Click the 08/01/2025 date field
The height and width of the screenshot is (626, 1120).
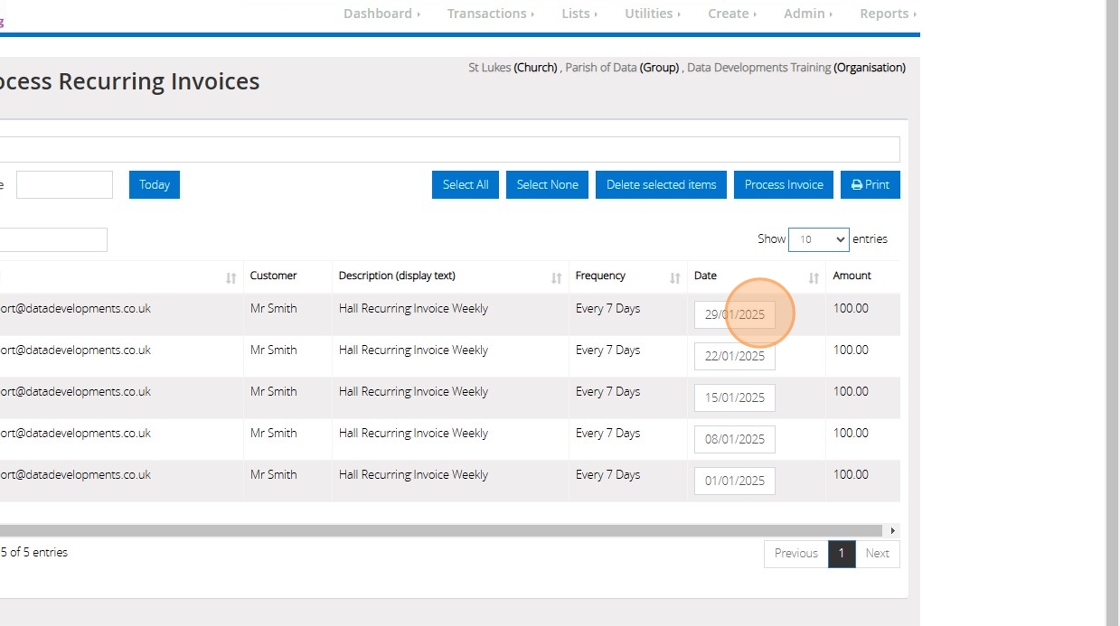(x=734, y=439)
